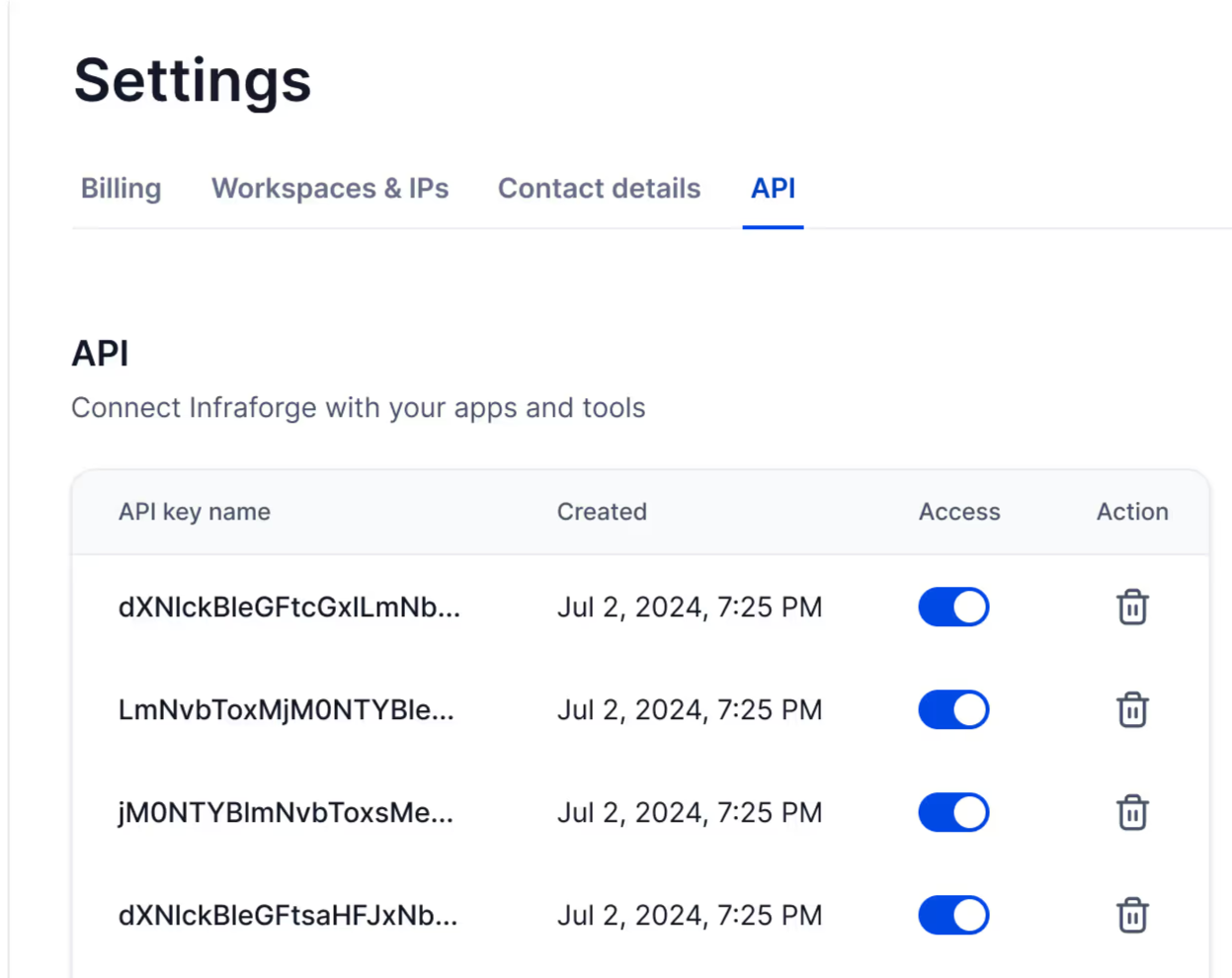Click the Action column header
The image size is (1232, 978).
(x=1132, y=512)
